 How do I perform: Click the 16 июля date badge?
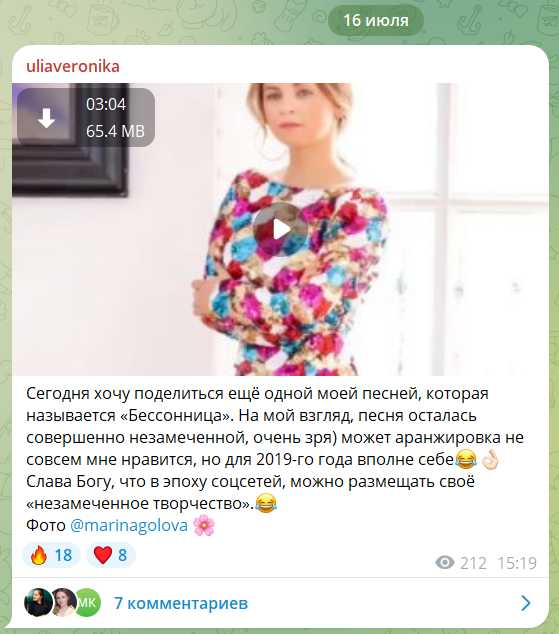[375, 20]
